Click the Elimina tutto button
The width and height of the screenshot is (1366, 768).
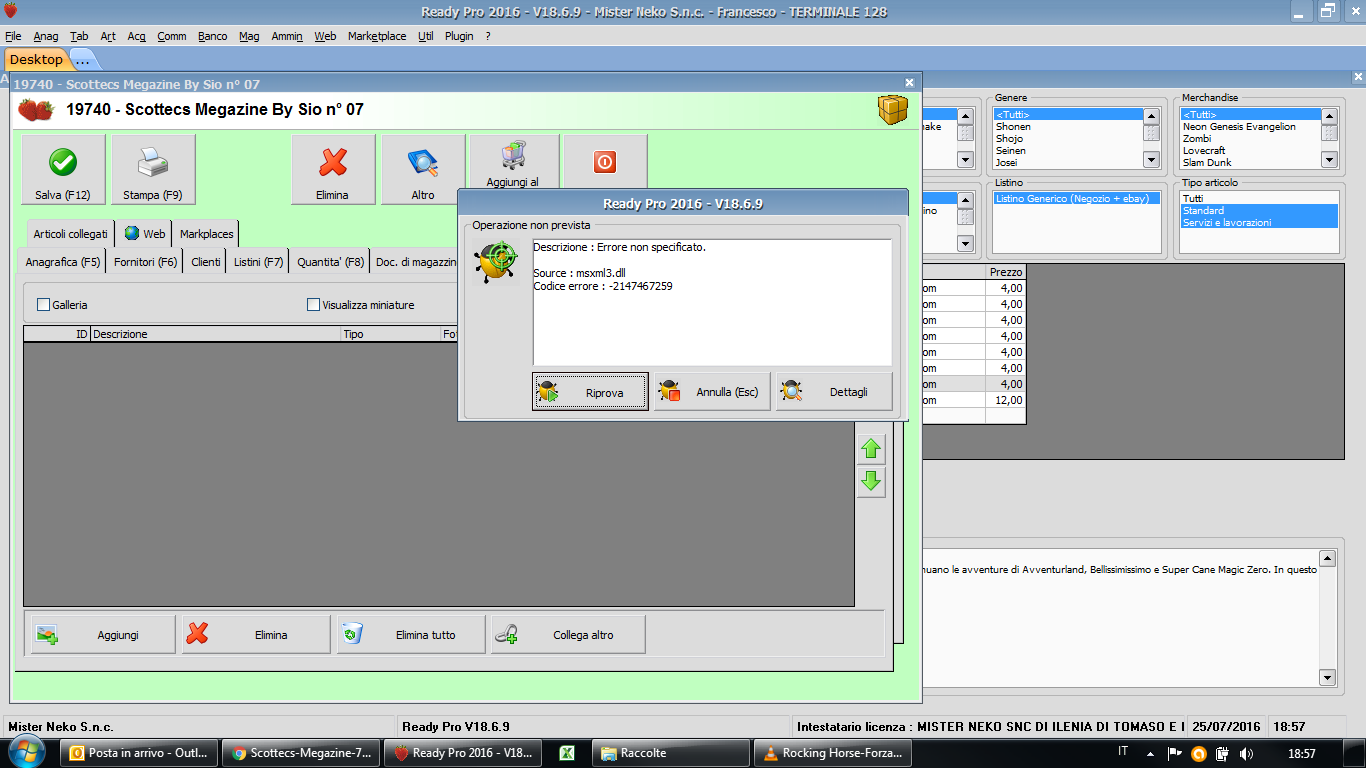point(410,634)
